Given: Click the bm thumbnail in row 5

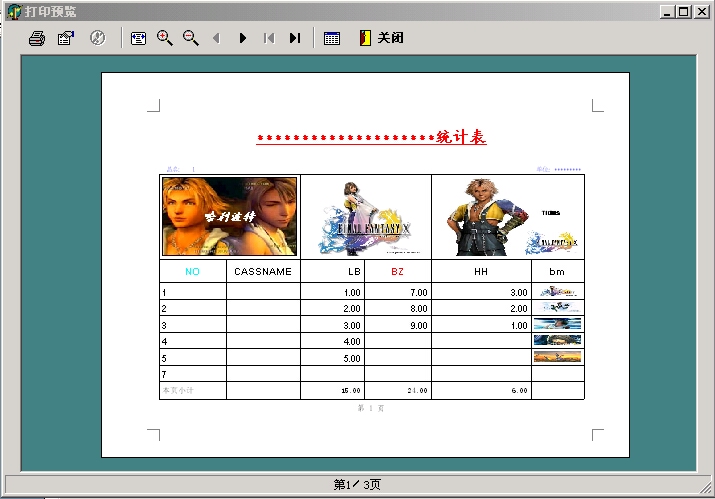Looking at the screenshot, I should 558,357.
